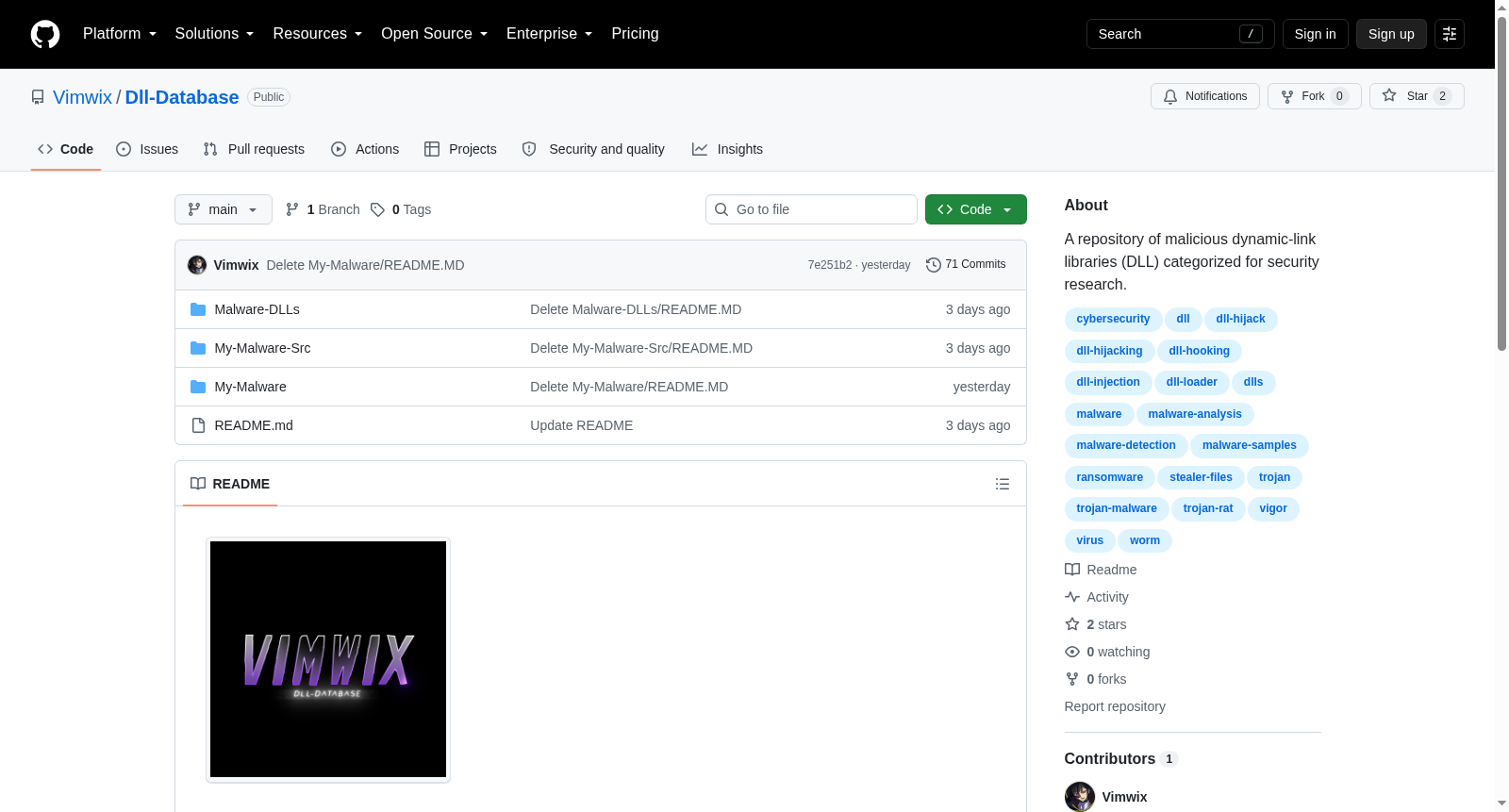1509x812 pixels.
Task: Fork the repository
Action: 1314,96
